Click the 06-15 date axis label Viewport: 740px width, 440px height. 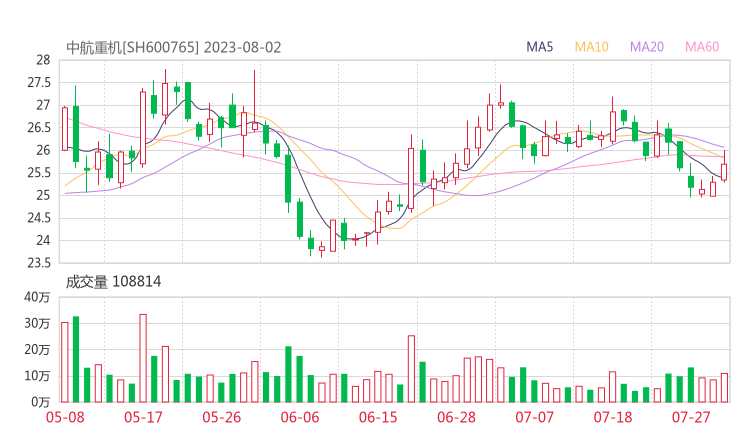tap(378, 417)
